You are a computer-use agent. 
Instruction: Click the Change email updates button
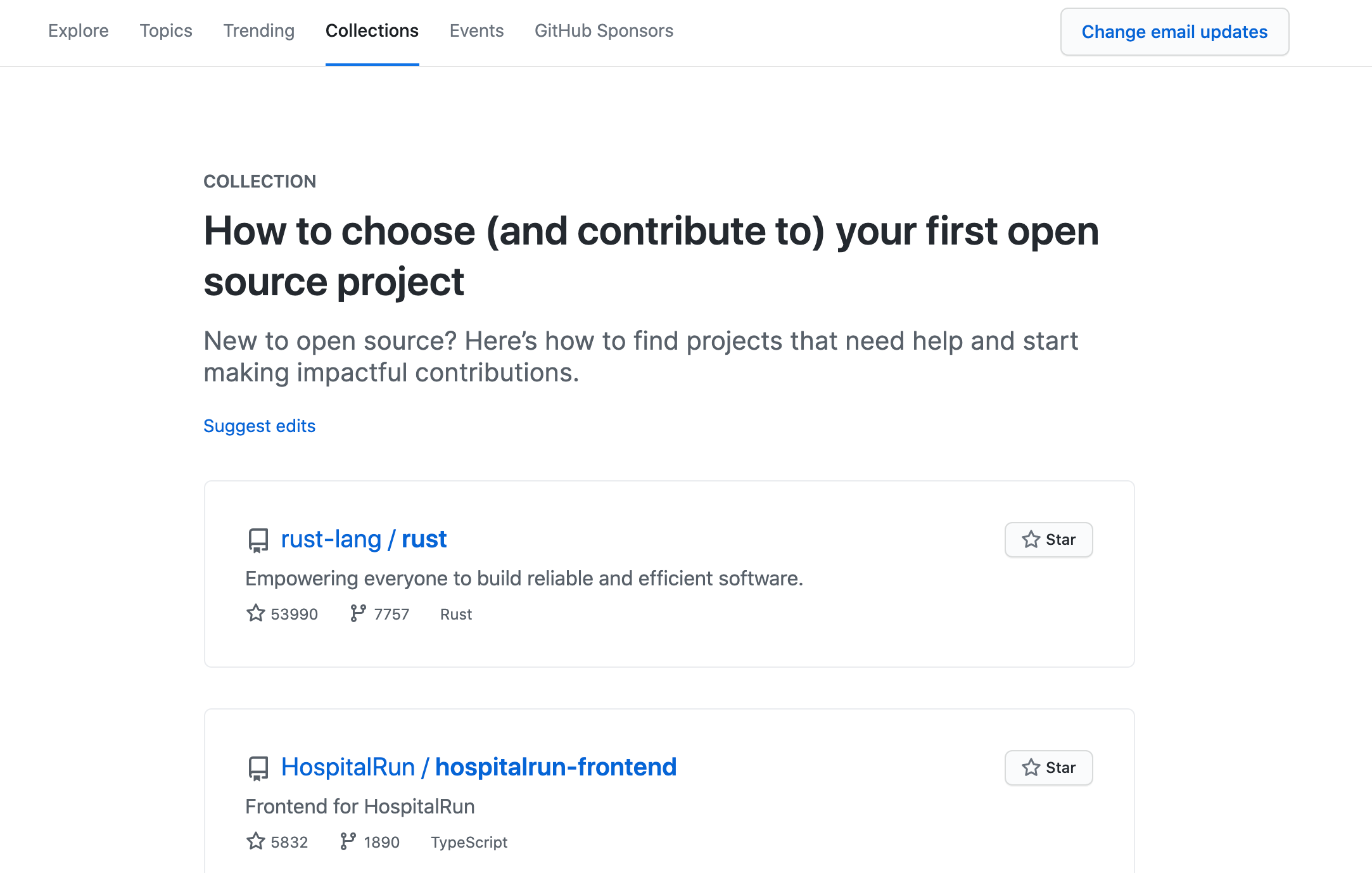pyautogui.click(x=1174, y=32)
